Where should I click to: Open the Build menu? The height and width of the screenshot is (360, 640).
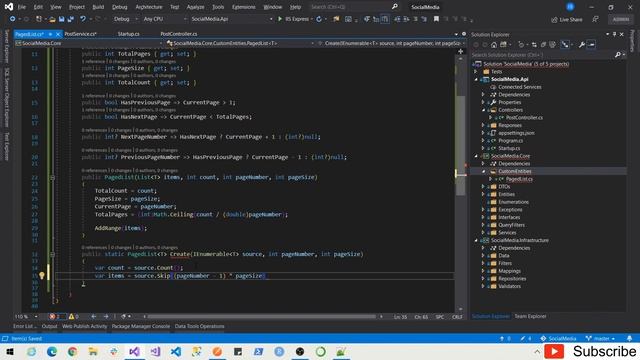click(x=98, y=7)
